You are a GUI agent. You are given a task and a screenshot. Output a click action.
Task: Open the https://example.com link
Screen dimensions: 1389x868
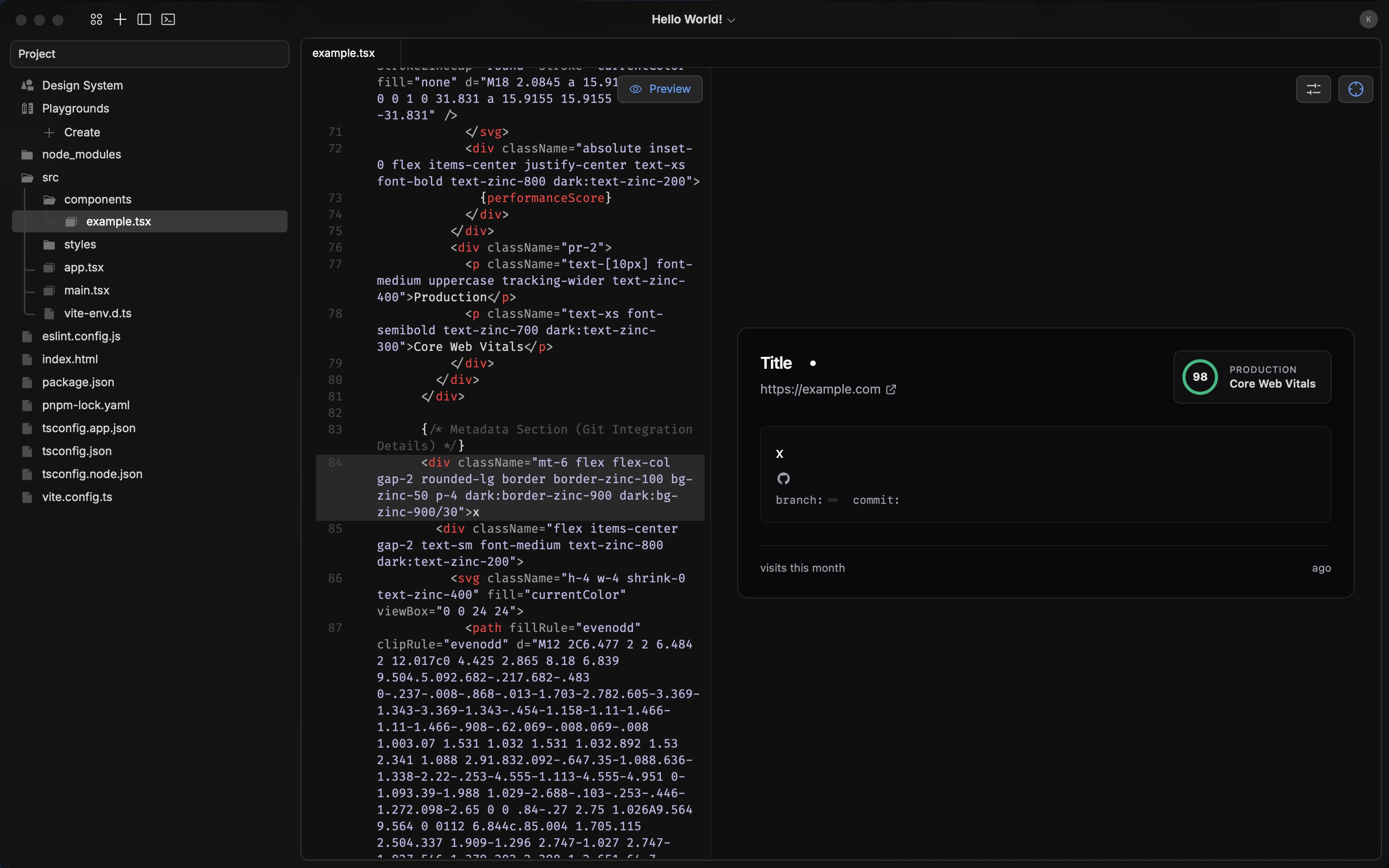(x=820, y=389)
